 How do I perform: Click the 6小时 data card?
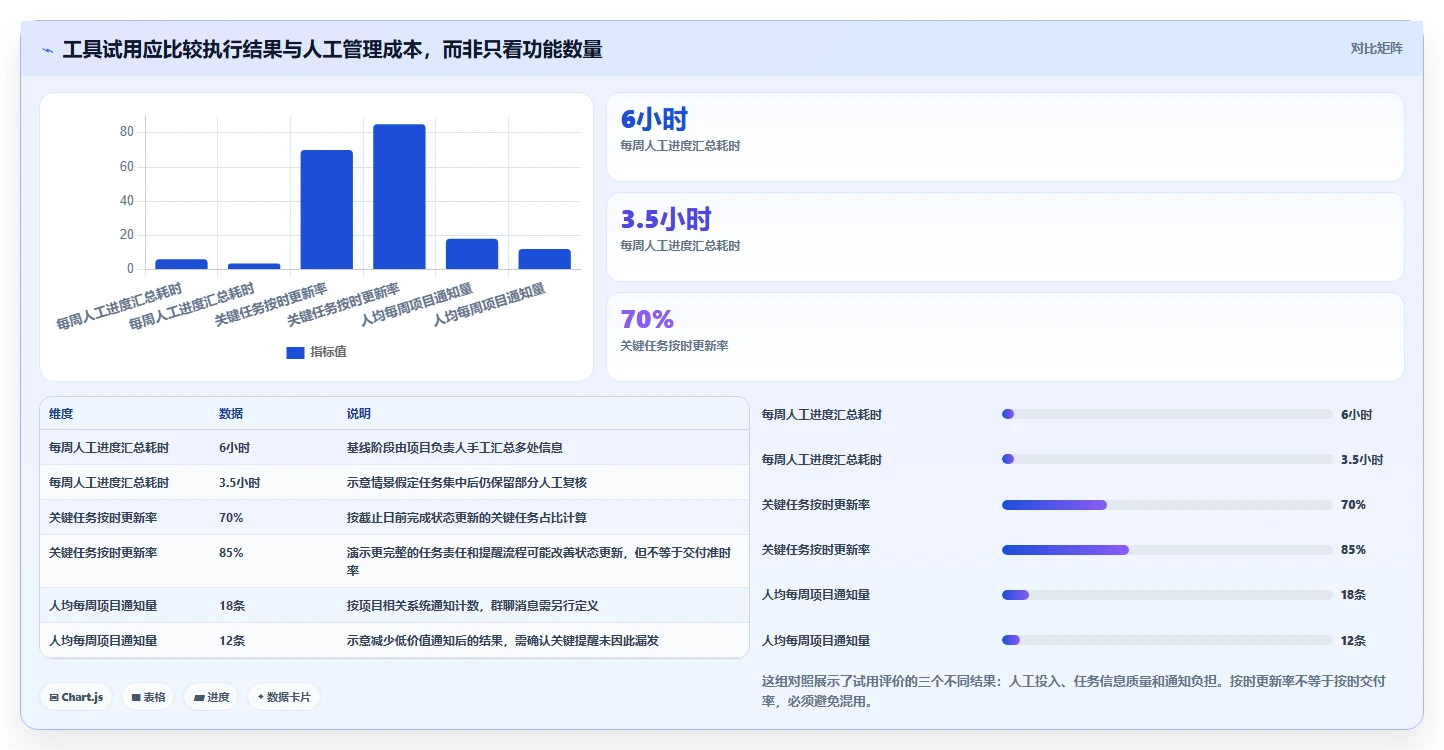[1005, 137]
